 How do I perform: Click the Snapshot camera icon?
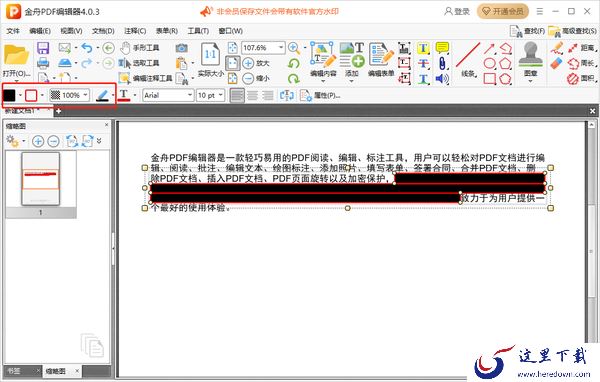(x=181, y=48)
